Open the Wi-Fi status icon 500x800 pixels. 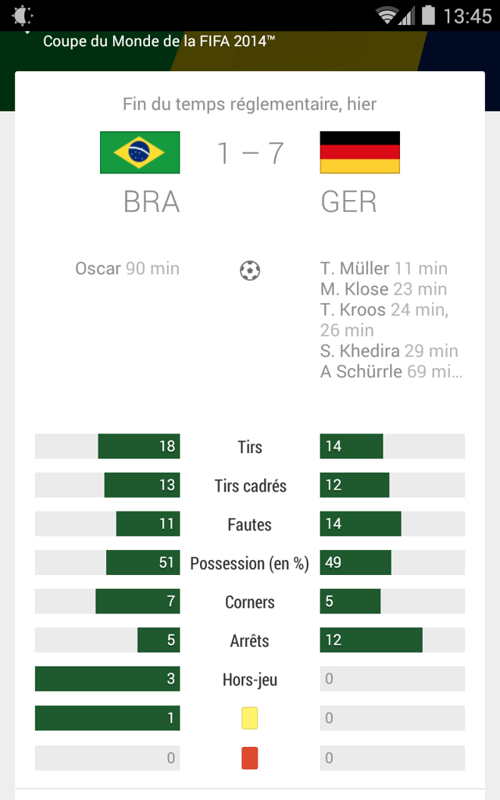(386, 15)
